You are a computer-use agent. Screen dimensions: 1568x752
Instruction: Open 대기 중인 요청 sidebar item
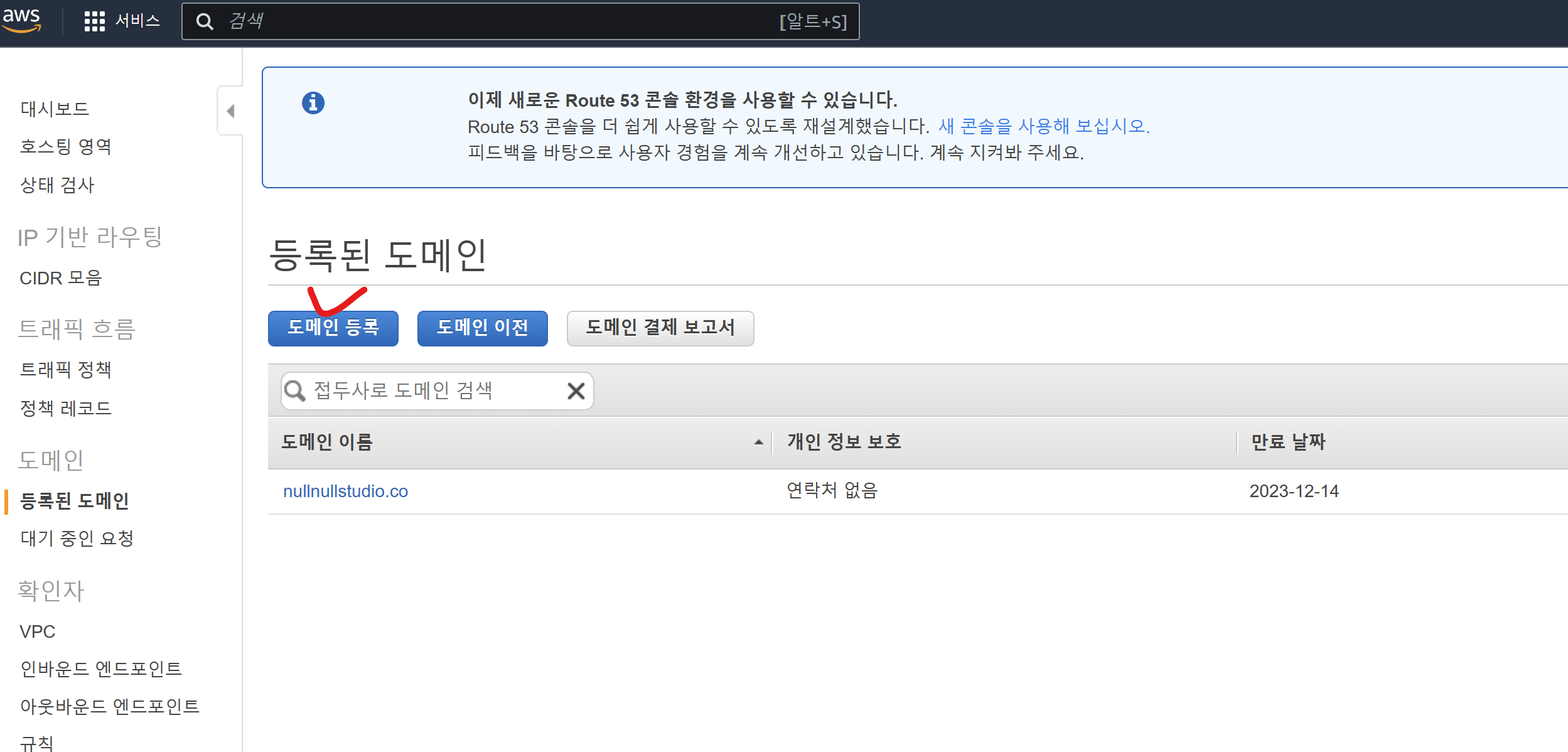point(77,538)
